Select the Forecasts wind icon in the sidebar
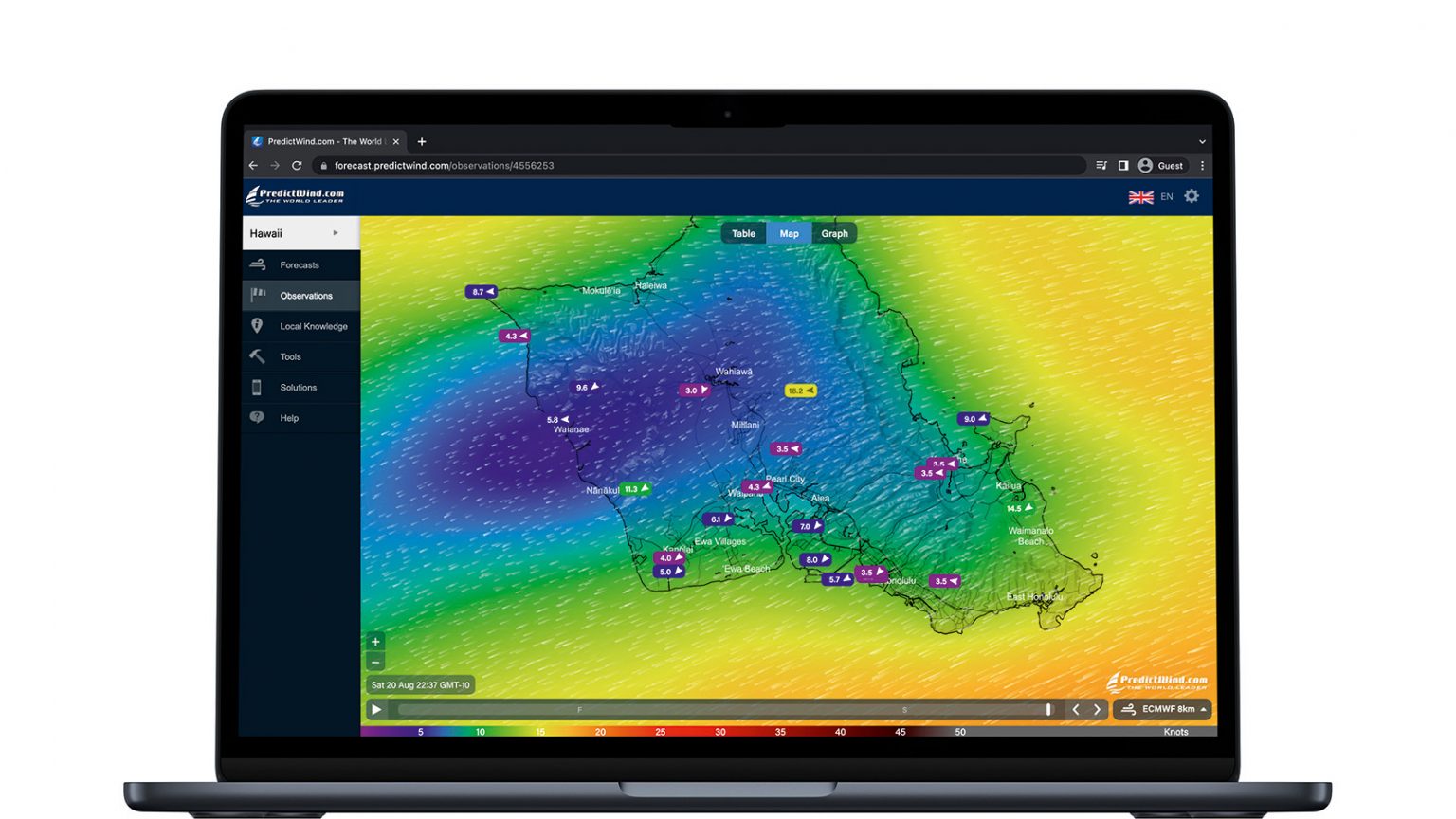 click(x=258, y=264)
